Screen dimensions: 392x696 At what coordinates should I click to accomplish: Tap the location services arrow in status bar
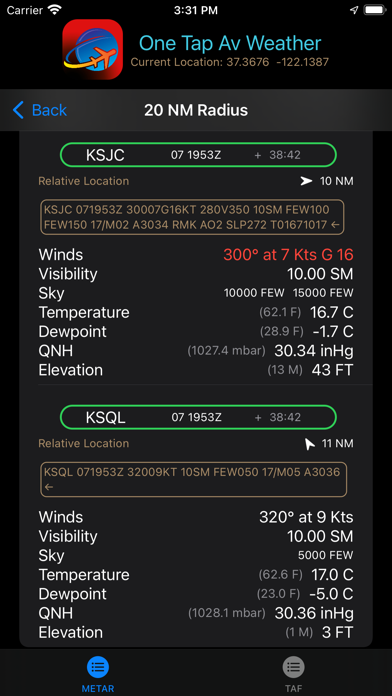coord(353,10)
